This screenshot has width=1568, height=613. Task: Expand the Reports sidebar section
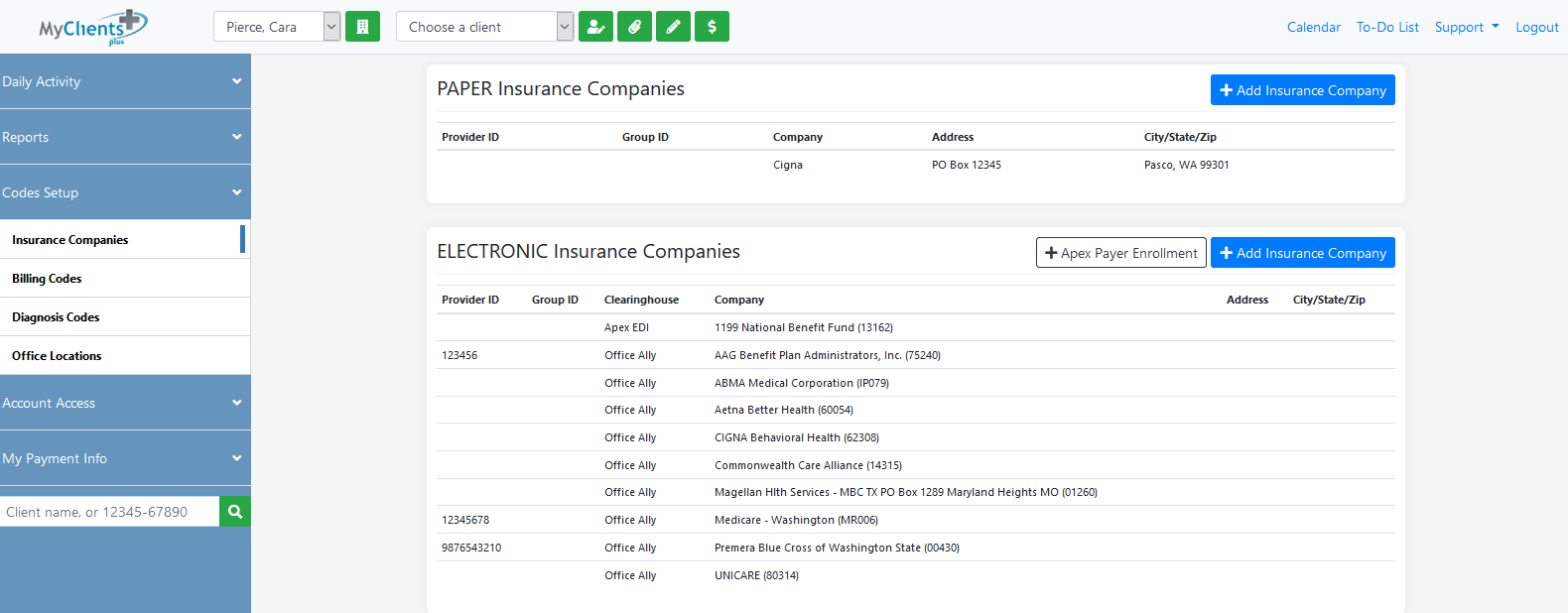[x=125, y=137]
